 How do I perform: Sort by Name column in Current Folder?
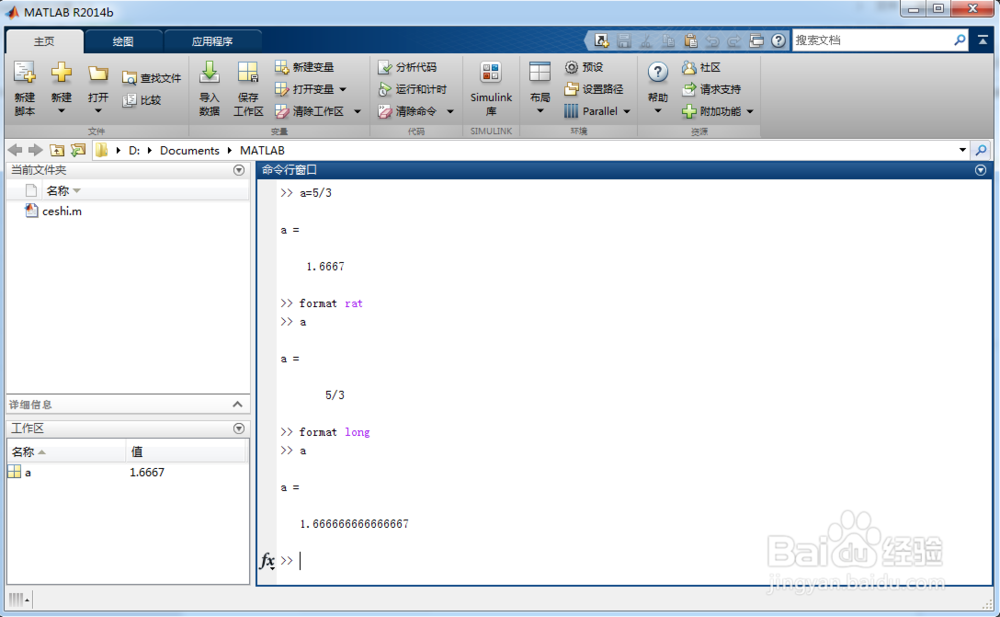pyautogui.click(x=62, y=191)
